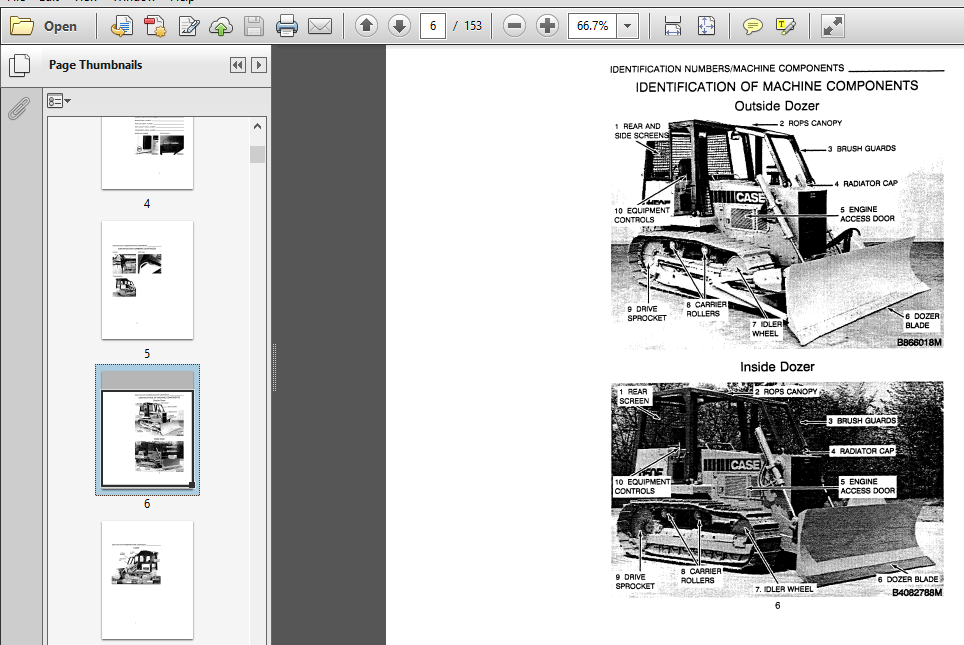
Task: Fit one full page to window icon
Action: 706,26
